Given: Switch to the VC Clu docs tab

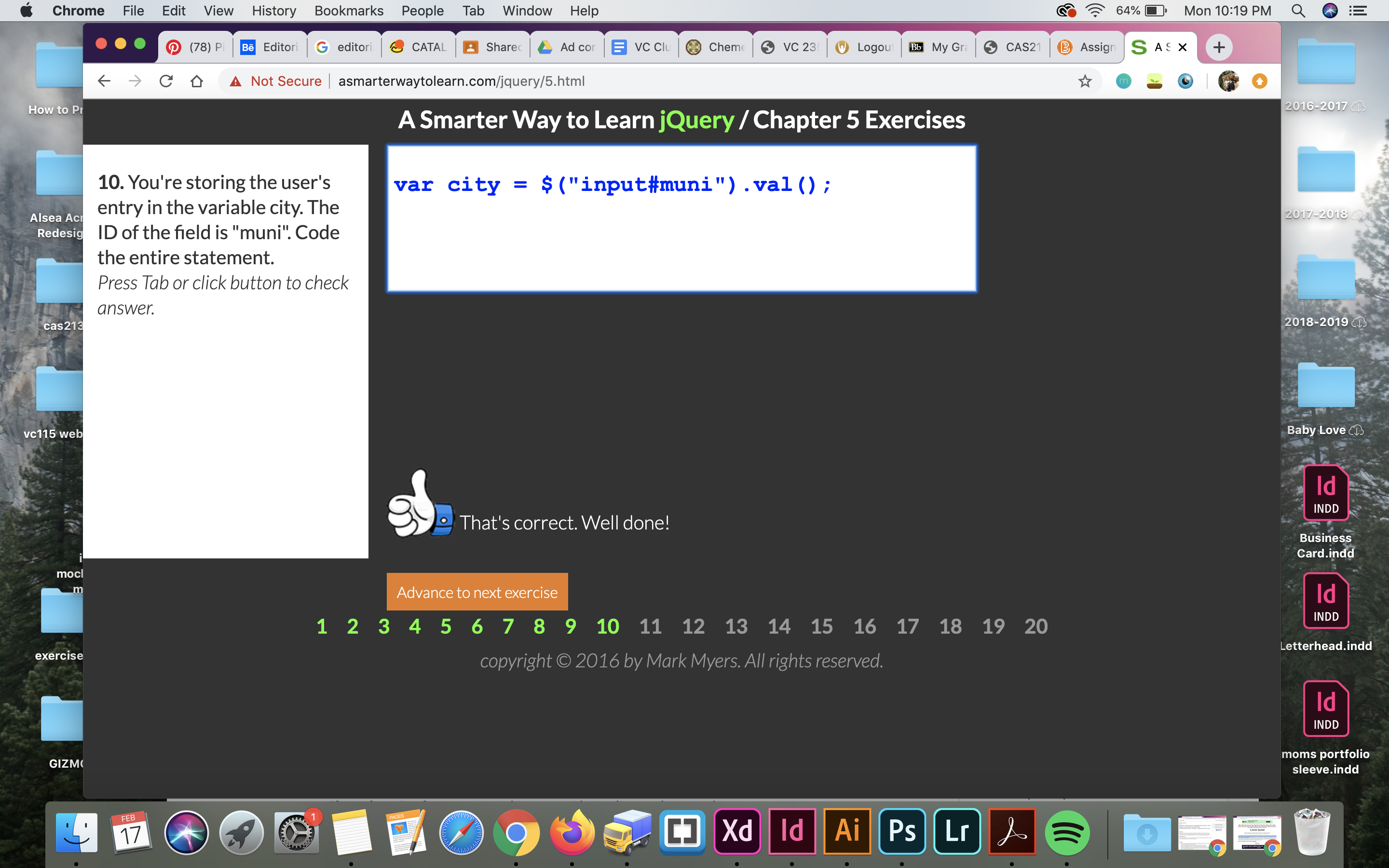Looking at the screenshot, I should click(x=642, y=47).
